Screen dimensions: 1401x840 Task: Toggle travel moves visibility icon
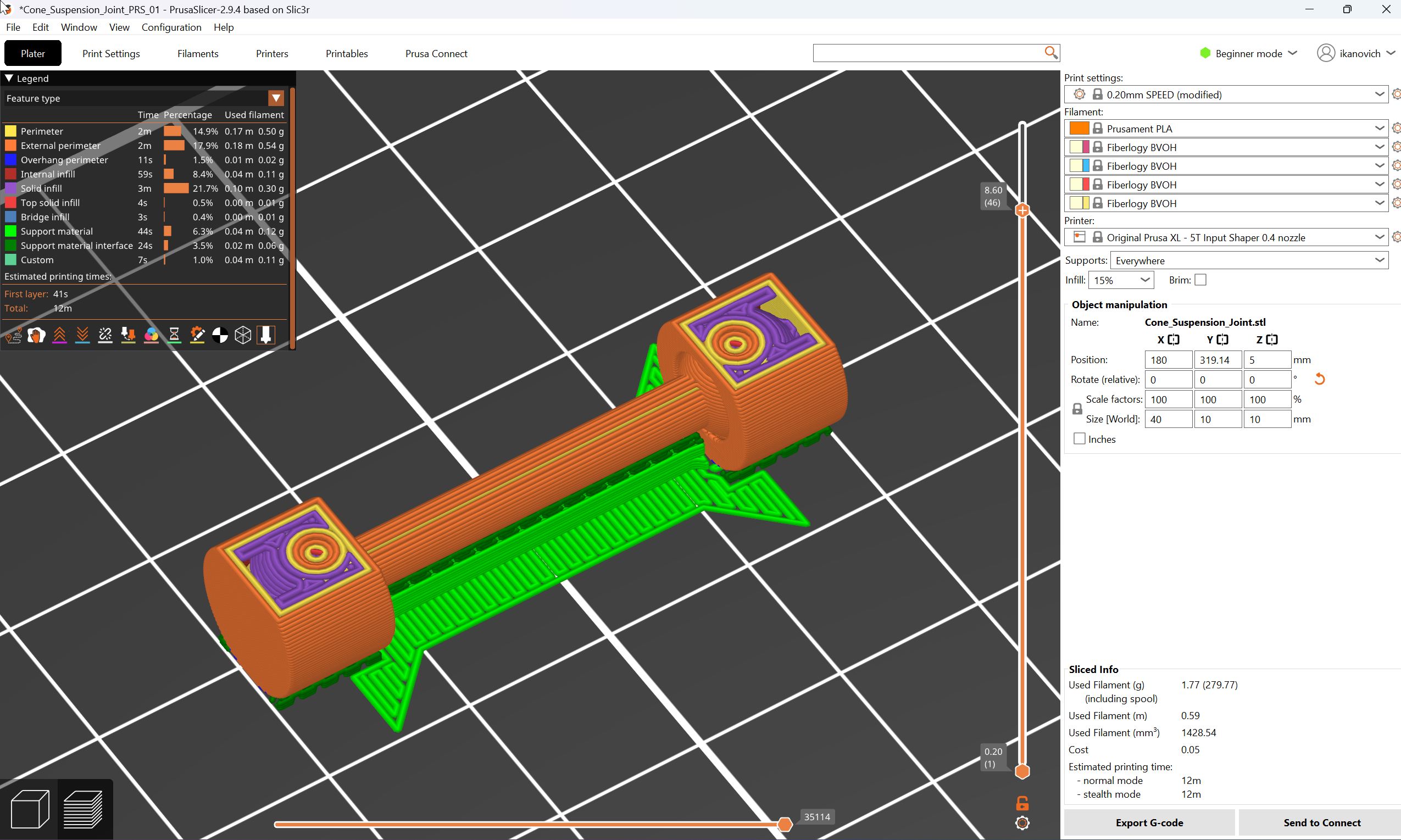pos(14,336)
